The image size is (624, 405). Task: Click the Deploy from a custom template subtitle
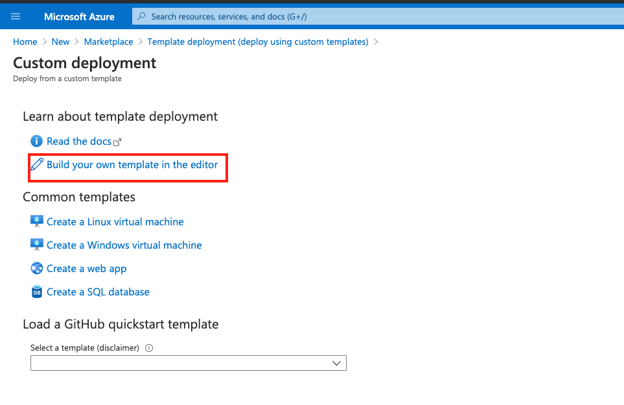click(x=67, y=79)
